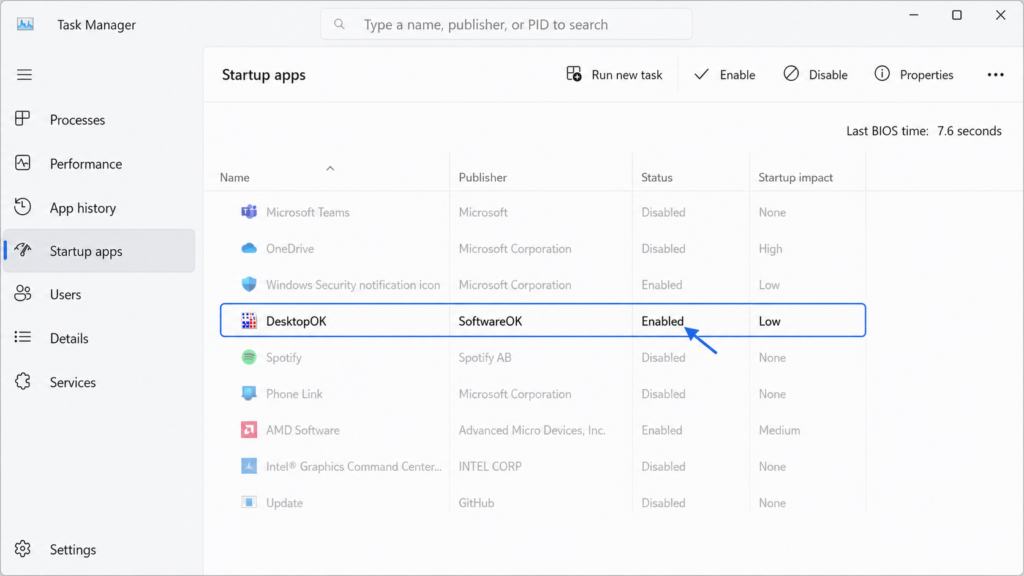
Task: Select the Microsoft Teams row name
Action: (308, 212)
